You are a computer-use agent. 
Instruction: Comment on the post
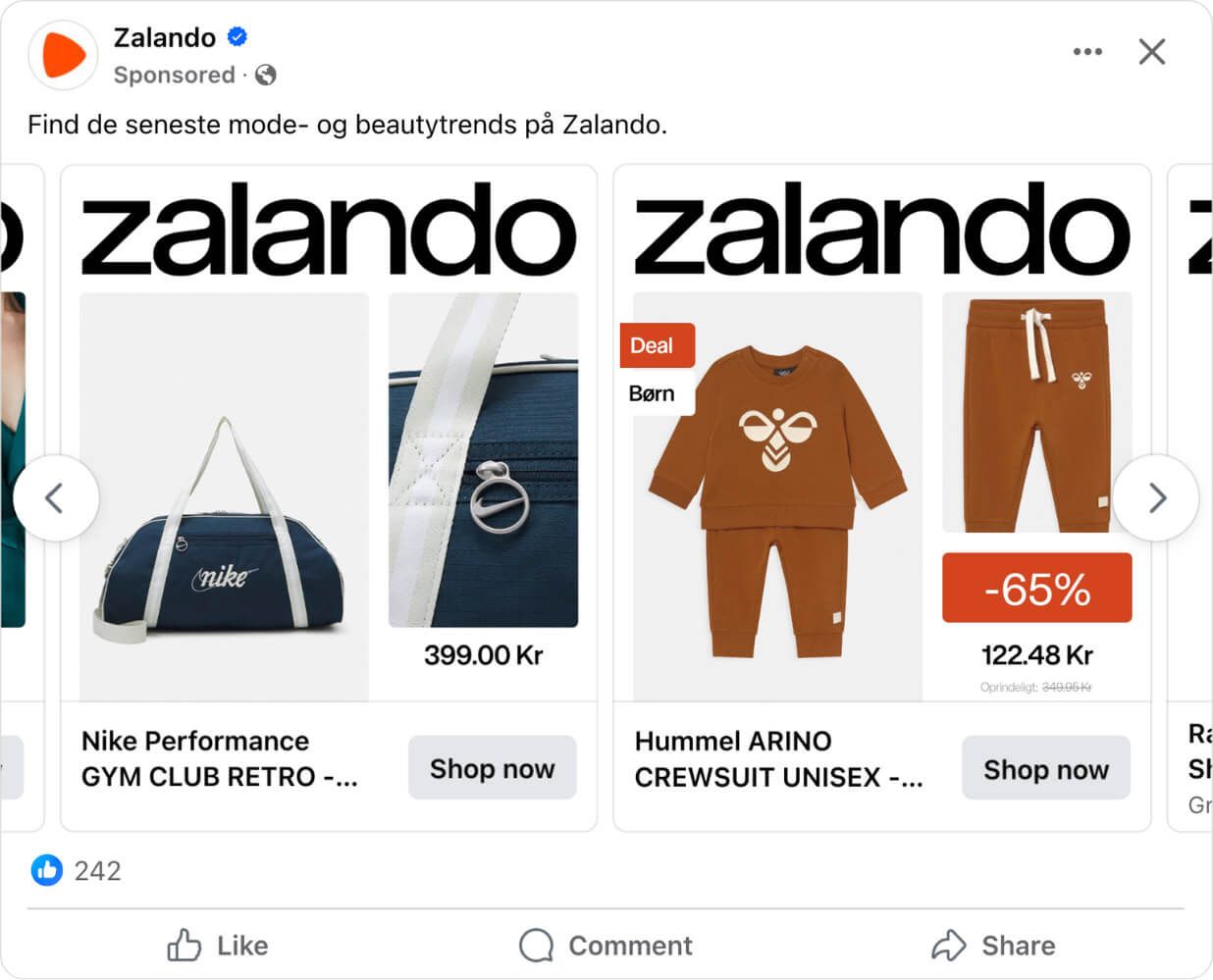(x=606, y=946)
